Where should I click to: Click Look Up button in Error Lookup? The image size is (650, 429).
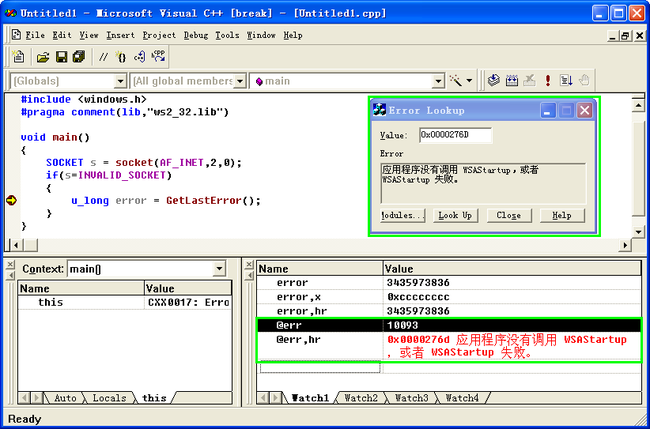point(455,216)
